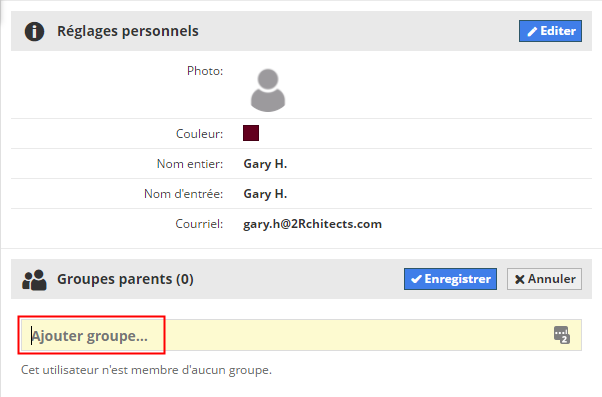Click the Photo: label
The height and width of the screenshot is (397, 602).
(205, 71)
